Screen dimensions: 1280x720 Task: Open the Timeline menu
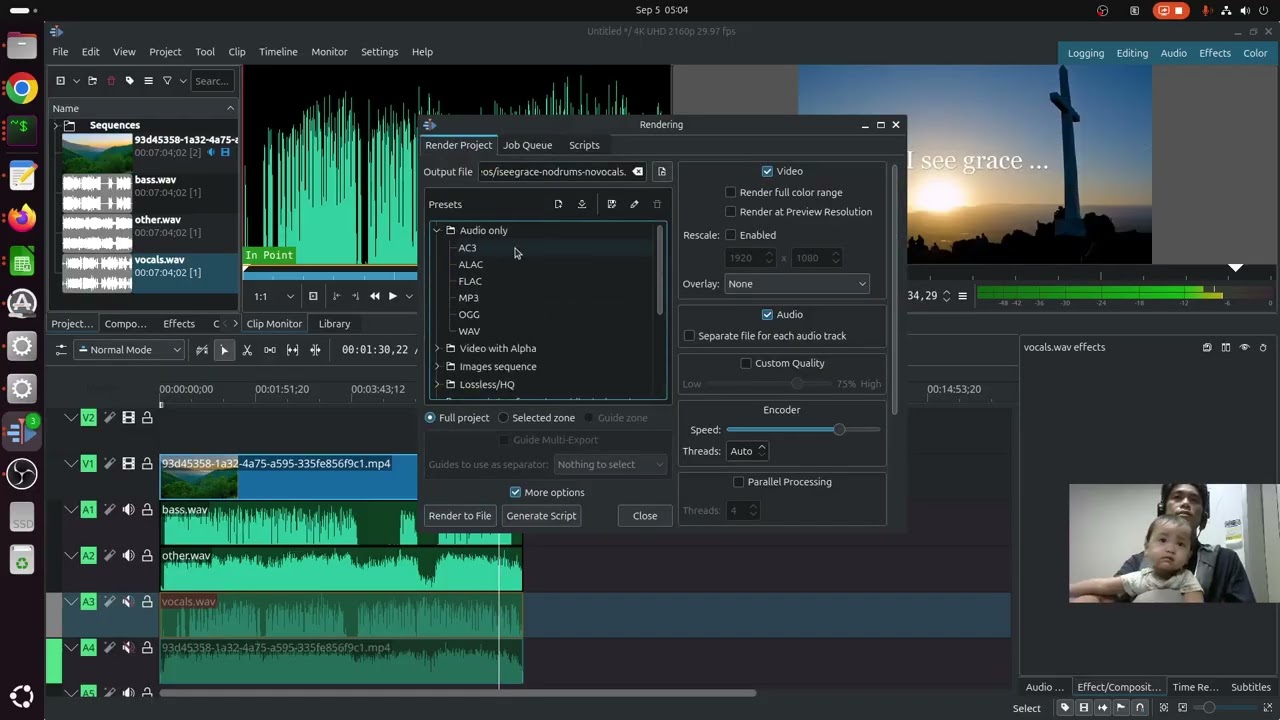[278, 52]
